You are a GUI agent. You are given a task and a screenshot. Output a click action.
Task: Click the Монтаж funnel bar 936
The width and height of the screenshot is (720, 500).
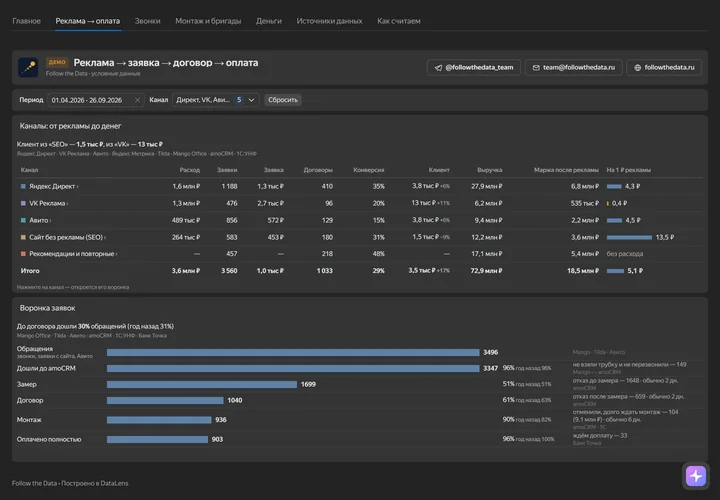point(159,420)
